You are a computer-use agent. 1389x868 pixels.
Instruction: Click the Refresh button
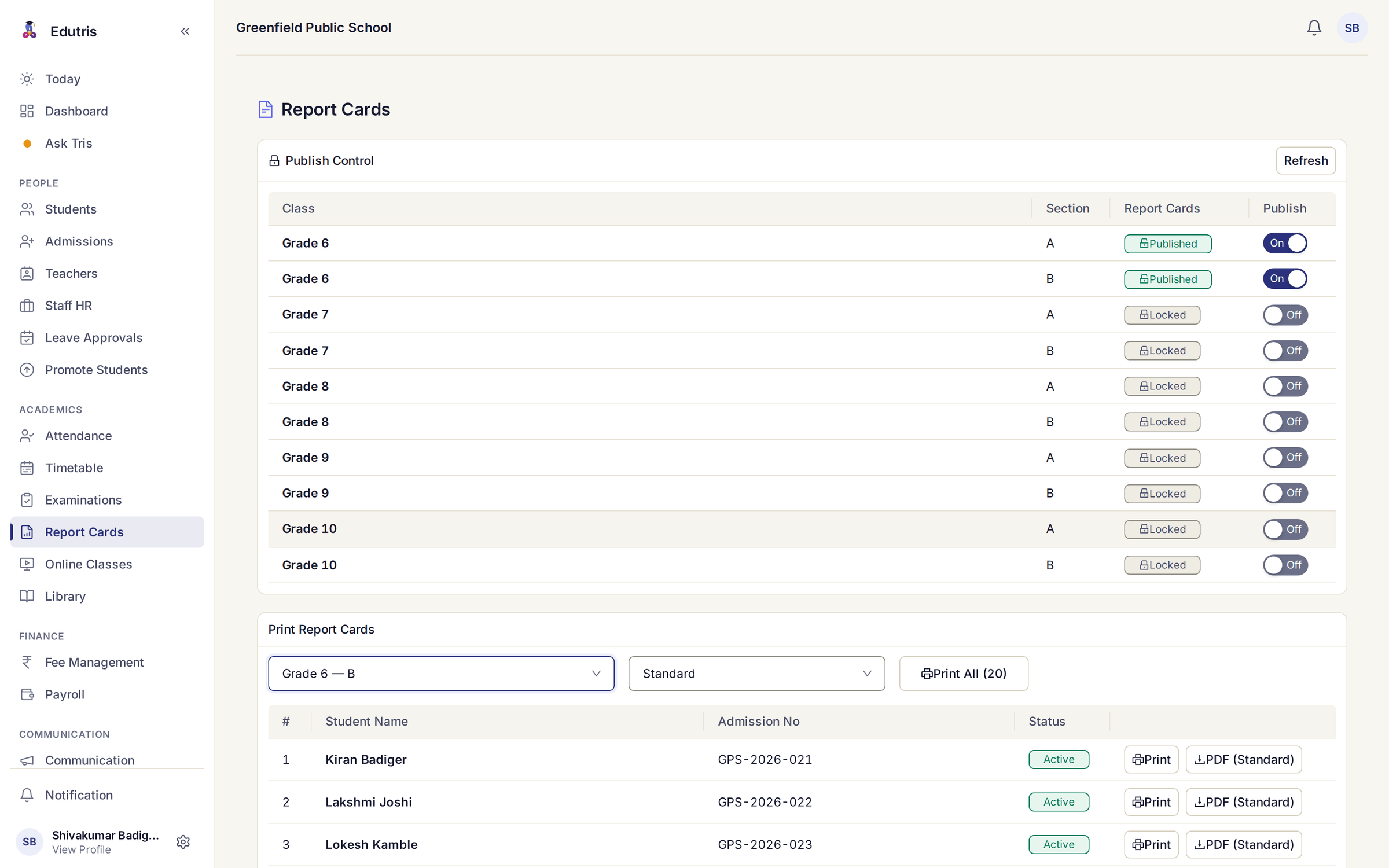(1306, 161)
